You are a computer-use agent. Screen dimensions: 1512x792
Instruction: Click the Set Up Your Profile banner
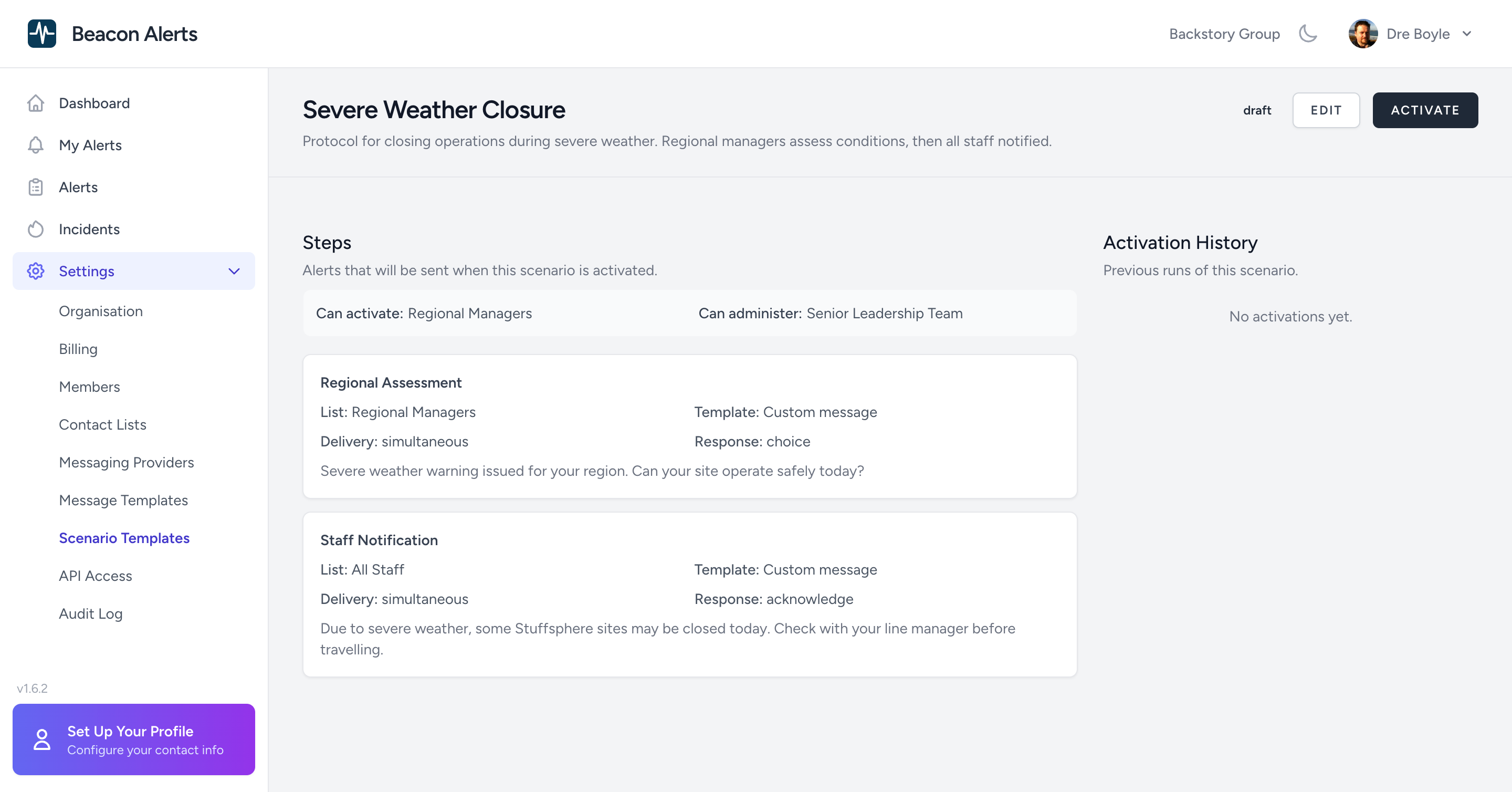pyautogui.click(x=133, y=739)
